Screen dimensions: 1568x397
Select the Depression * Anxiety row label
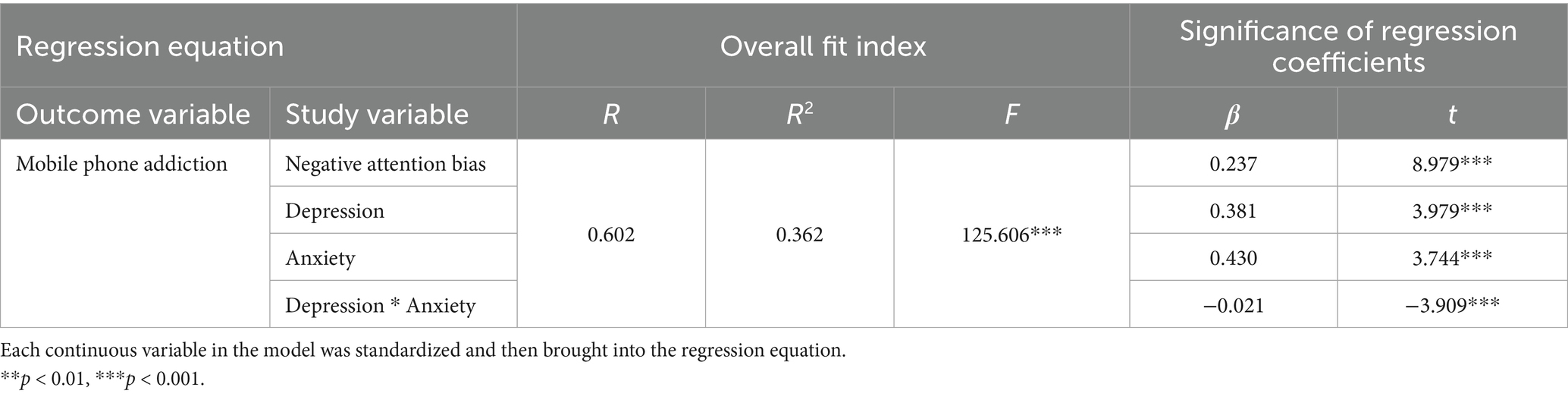click(x=380, y=305)
